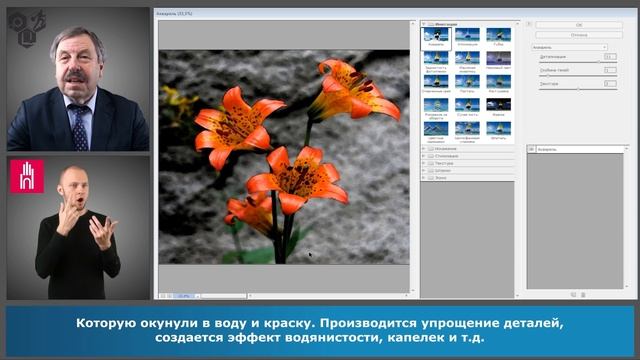This screenshot has width=640, height=360.
Task: Expand the Искажение filter group
Action: [x=424, y=149]
